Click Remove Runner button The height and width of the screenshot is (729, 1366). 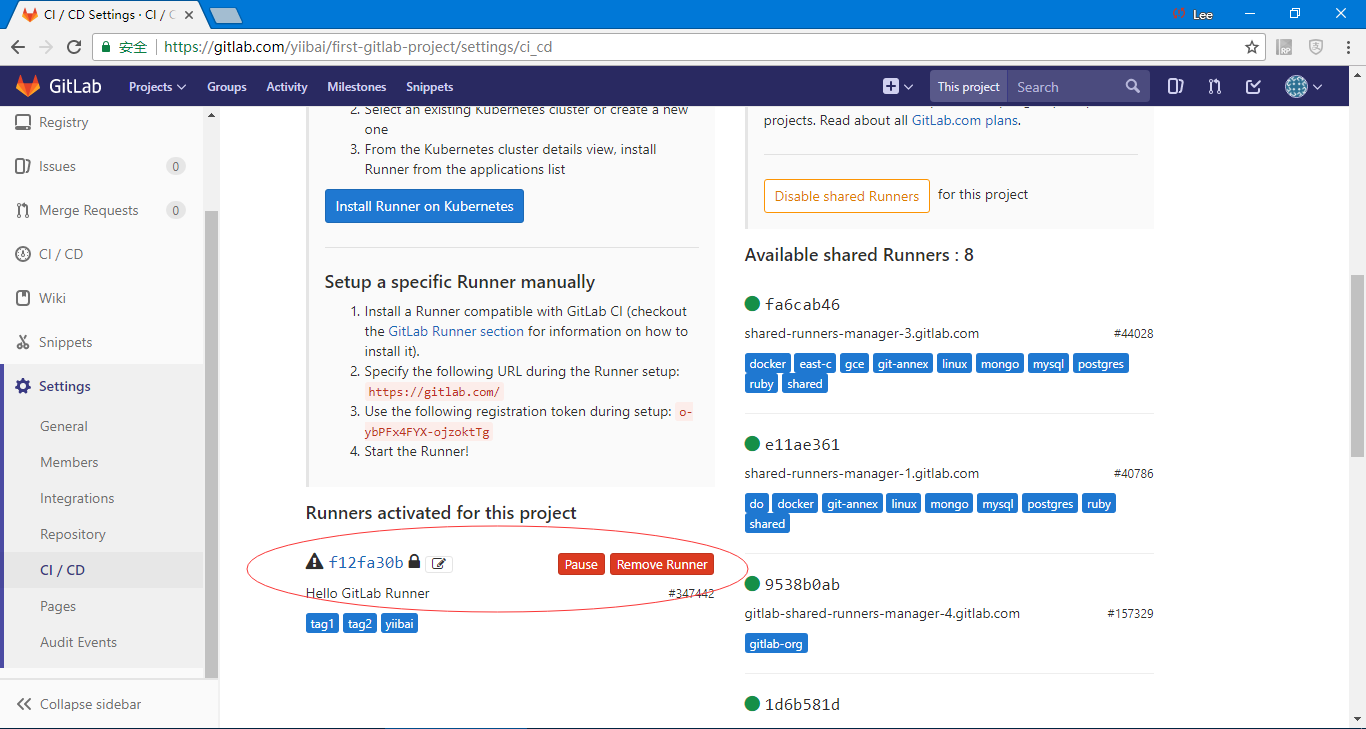[662, 564]
